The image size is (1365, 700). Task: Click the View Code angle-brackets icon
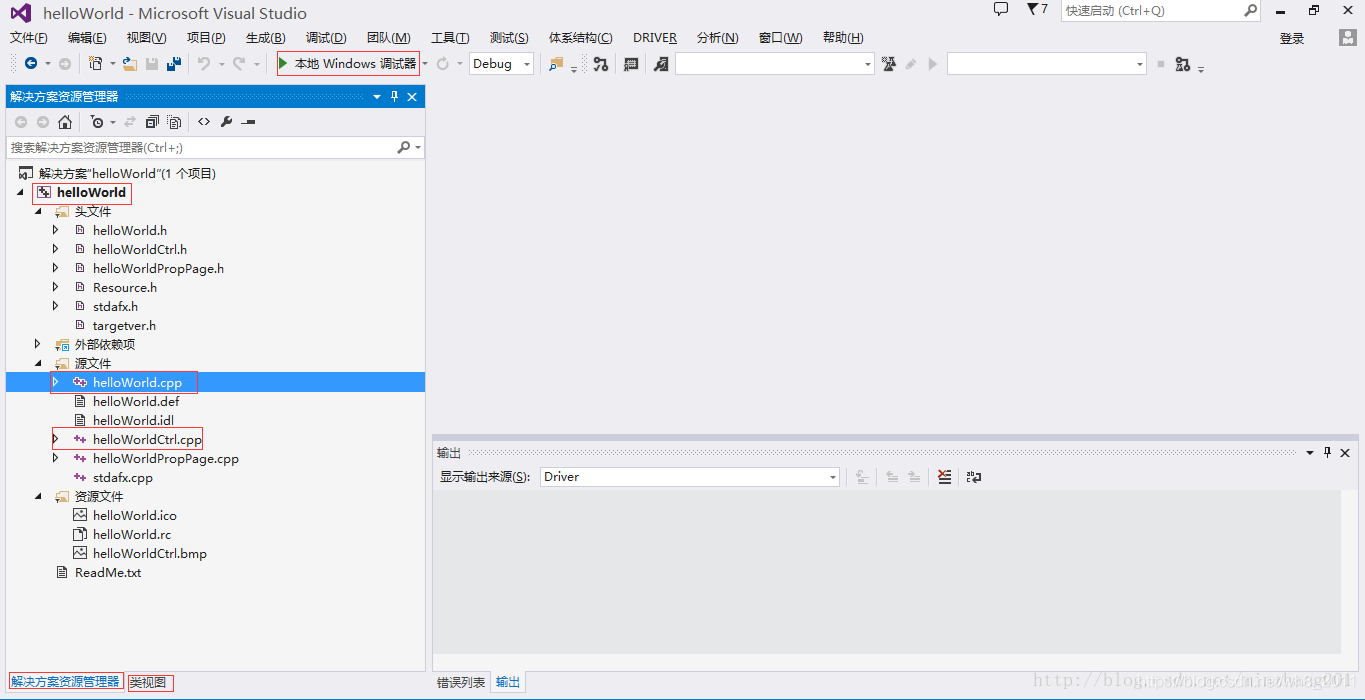pos(204,122)
